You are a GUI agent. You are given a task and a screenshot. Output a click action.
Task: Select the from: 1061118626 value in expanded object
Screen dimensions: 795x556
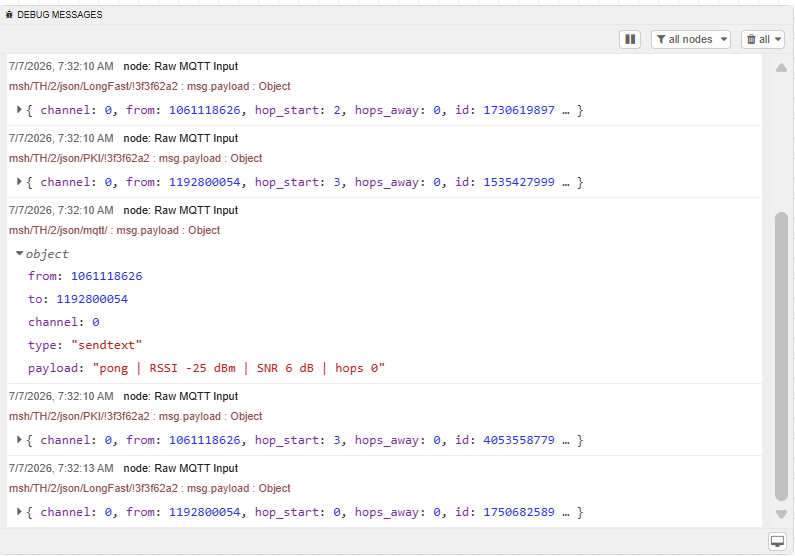[x=106, y=276]
